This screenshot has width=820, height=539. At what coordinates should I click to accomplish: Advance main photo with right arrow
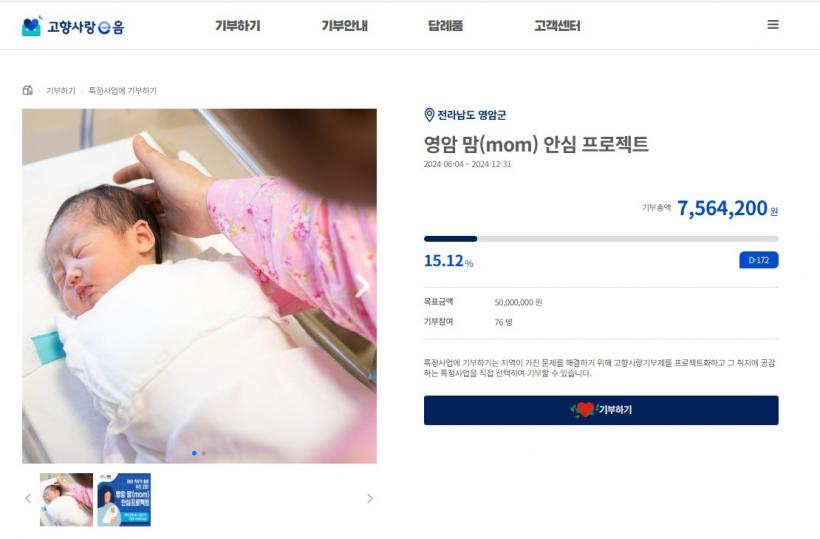point(362,286)
